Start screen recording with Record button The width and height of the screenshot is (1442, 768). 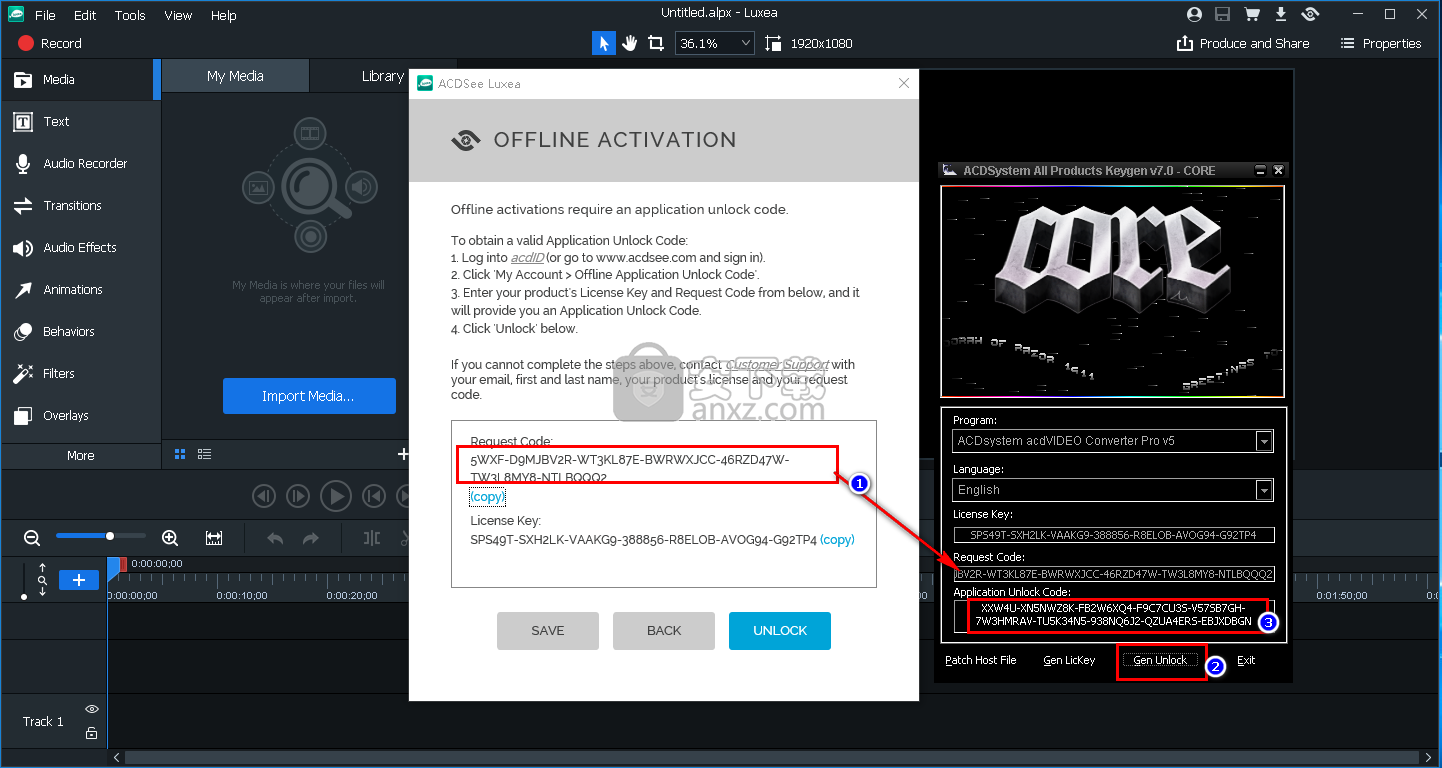(49, 43)
